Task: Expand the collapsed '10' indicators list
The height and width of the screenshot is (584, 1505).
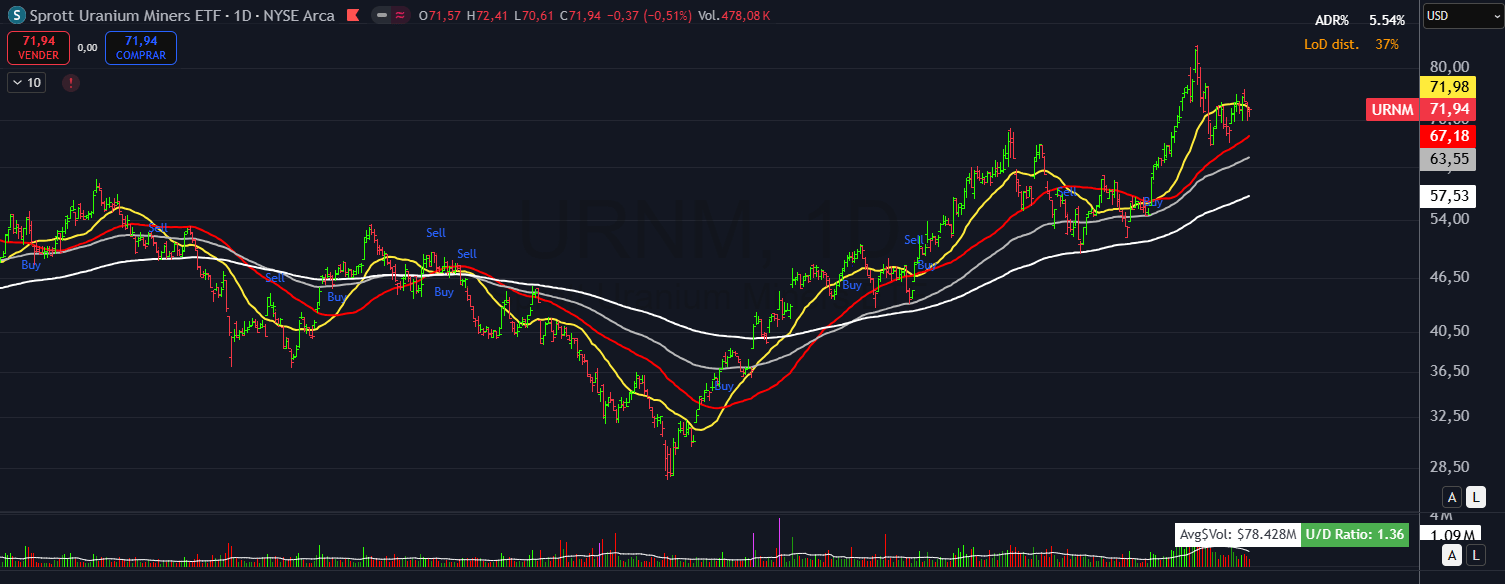Action: click(26, 83)
